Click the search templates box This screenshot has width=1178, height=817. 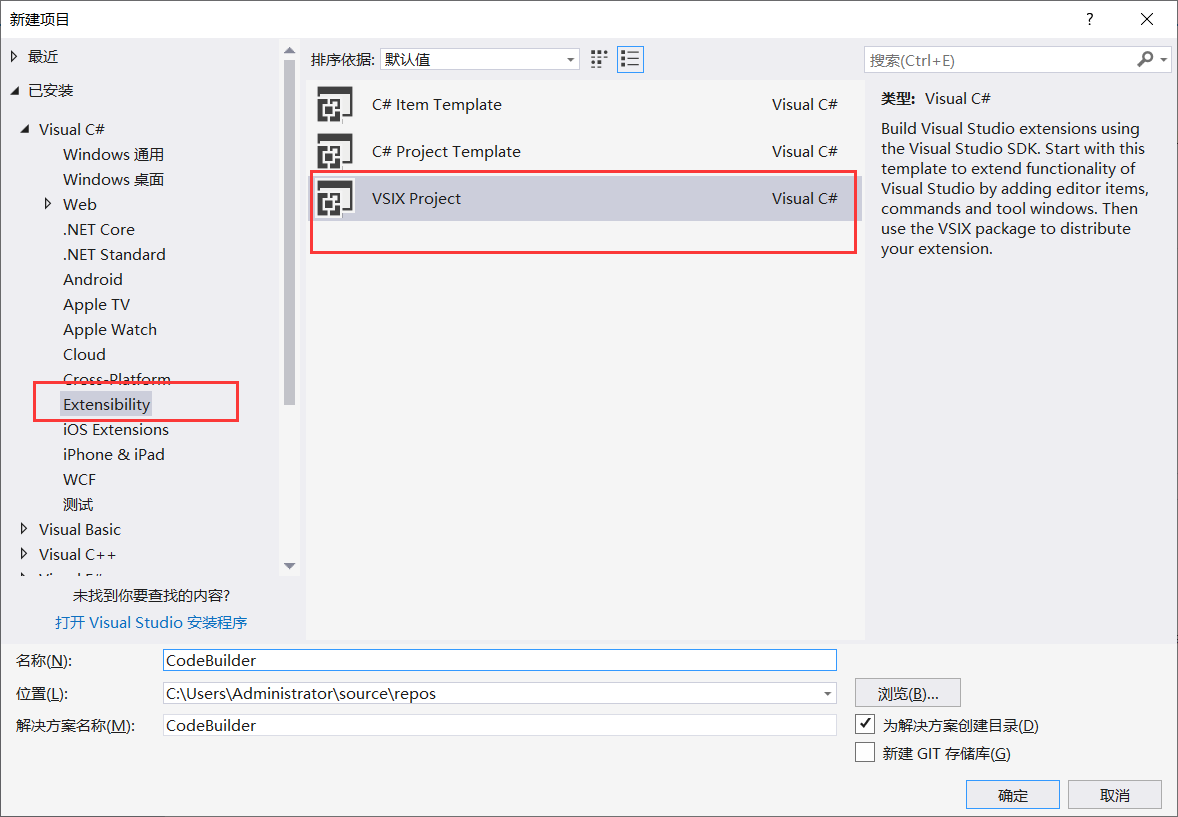point(1001,60)
